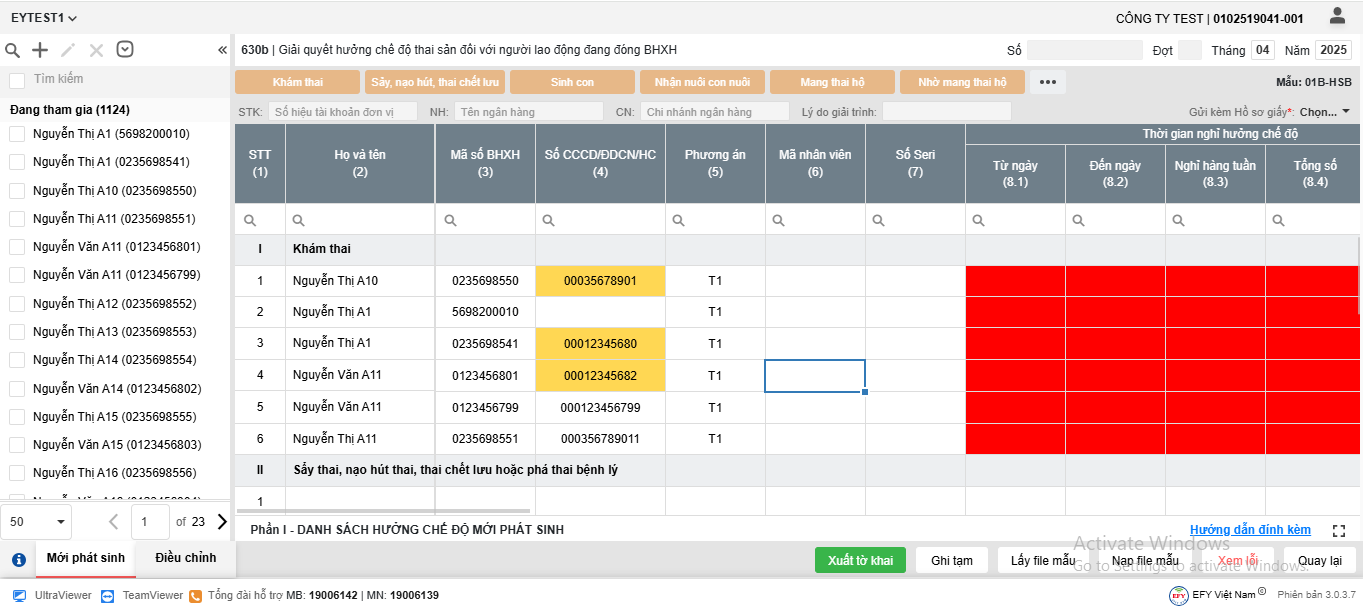The height and width of the screenshot is (607, 1363).
Task: Check the box for Nguyễn Thị A10 (0235698550)
Action: pyautogui.click(x=17, y=190)
